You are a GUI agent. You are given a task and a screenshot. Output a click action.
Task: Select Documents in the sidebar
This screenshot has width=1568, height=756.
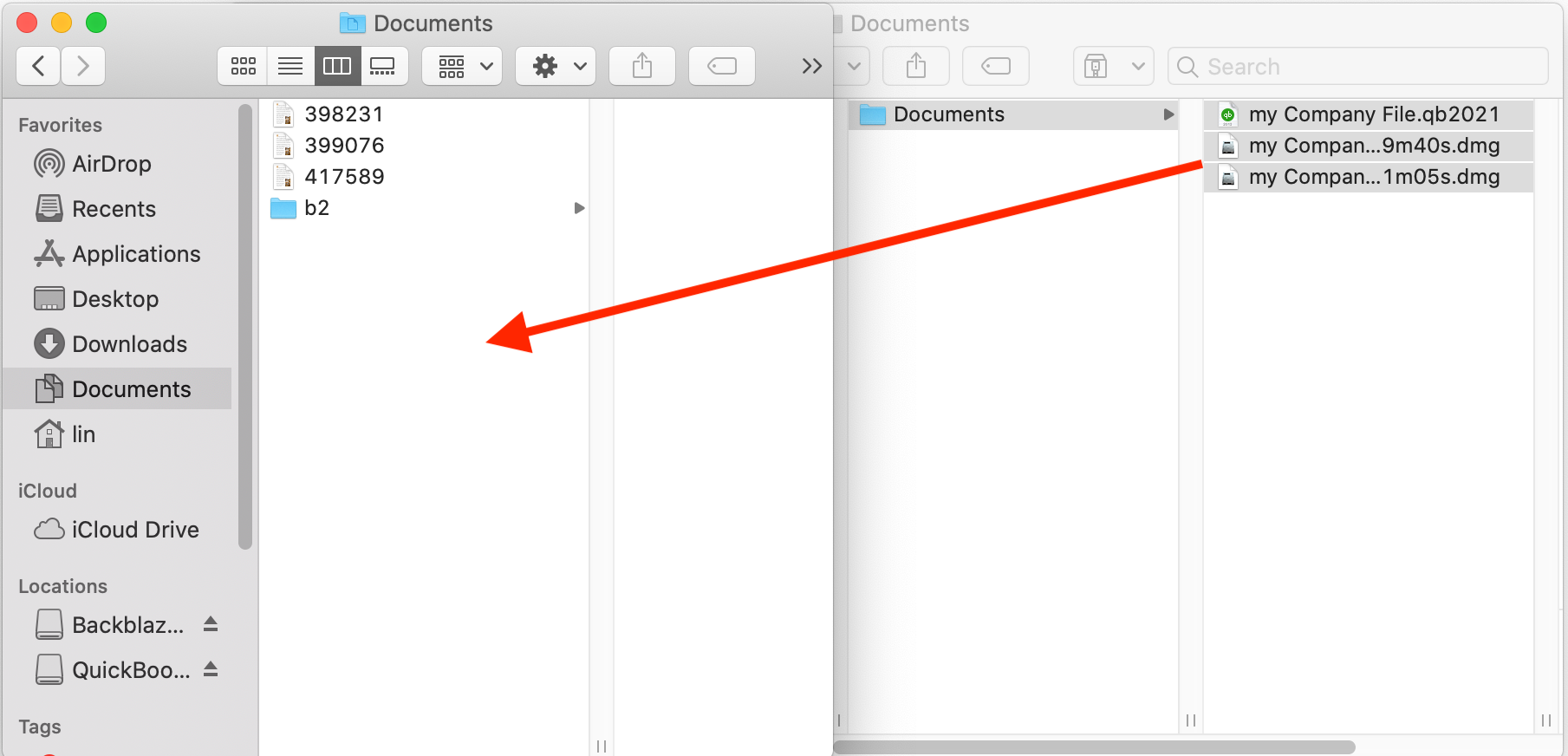pos(117,389)
